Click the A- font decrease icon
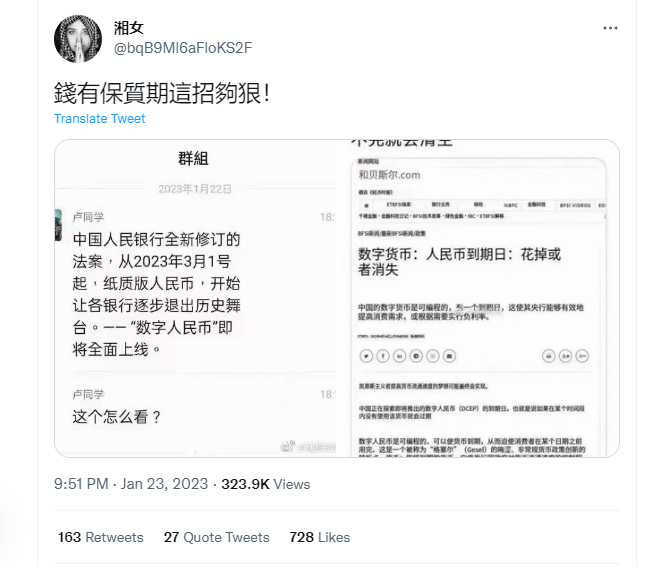This screenshot has height=567, width=645. pos(582,356)
